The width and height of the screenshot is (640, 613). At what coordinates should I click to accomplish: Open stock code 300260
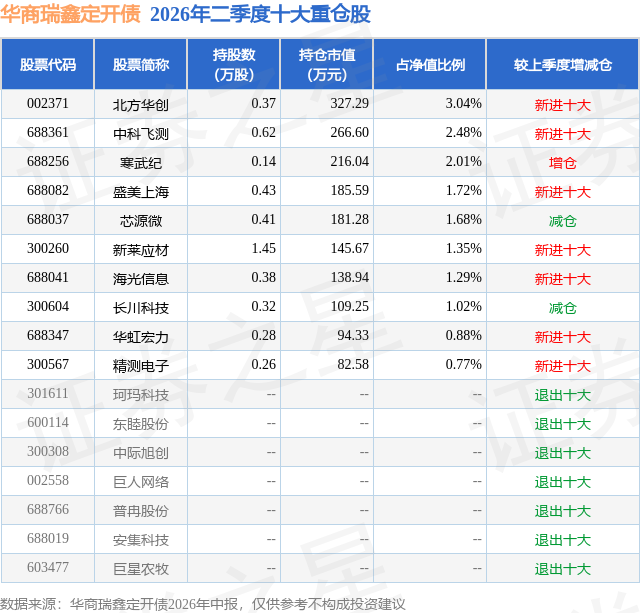pyautogui.click(x=48, y=249)
